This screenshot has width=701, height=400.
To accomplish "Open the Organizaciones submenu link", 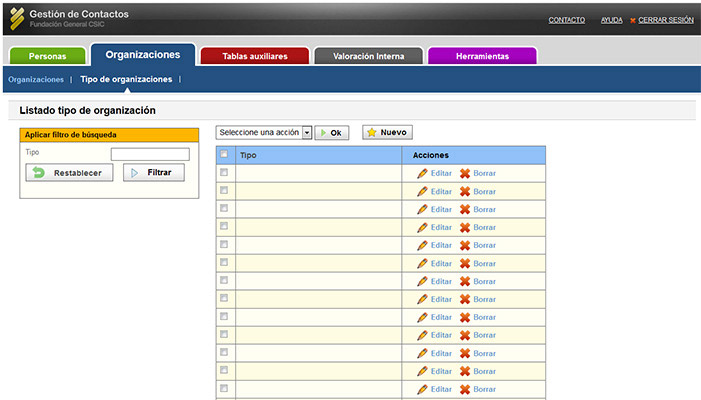I will 35,79.
